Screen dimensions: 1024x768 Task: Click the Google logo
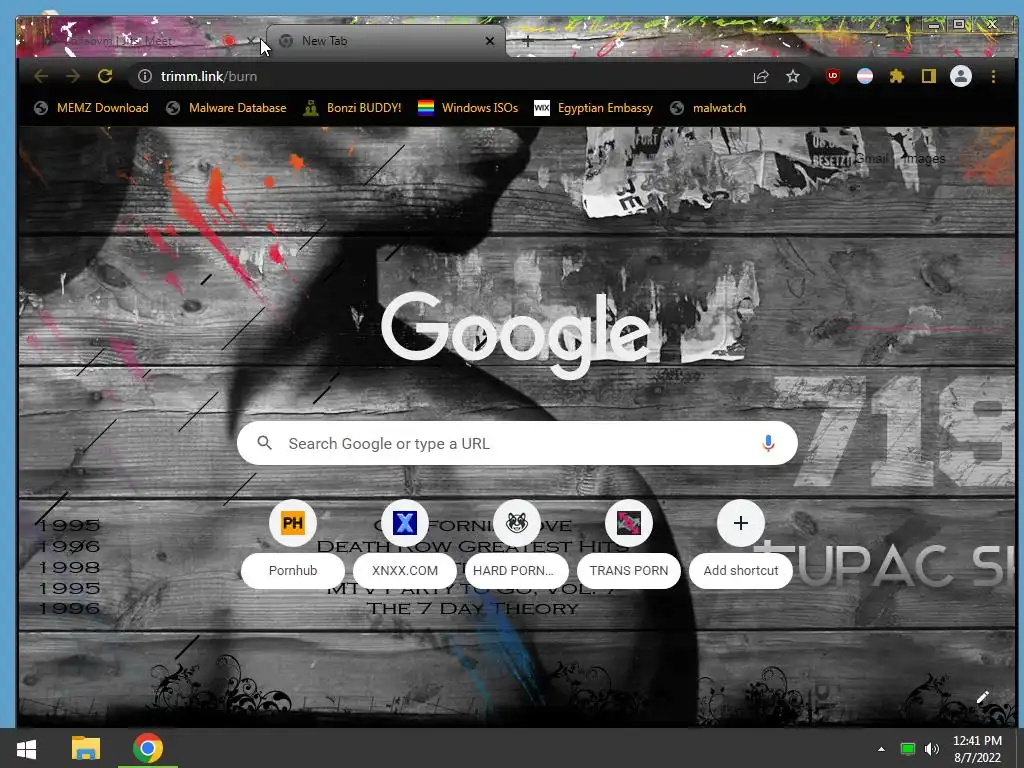click(516, 335)
